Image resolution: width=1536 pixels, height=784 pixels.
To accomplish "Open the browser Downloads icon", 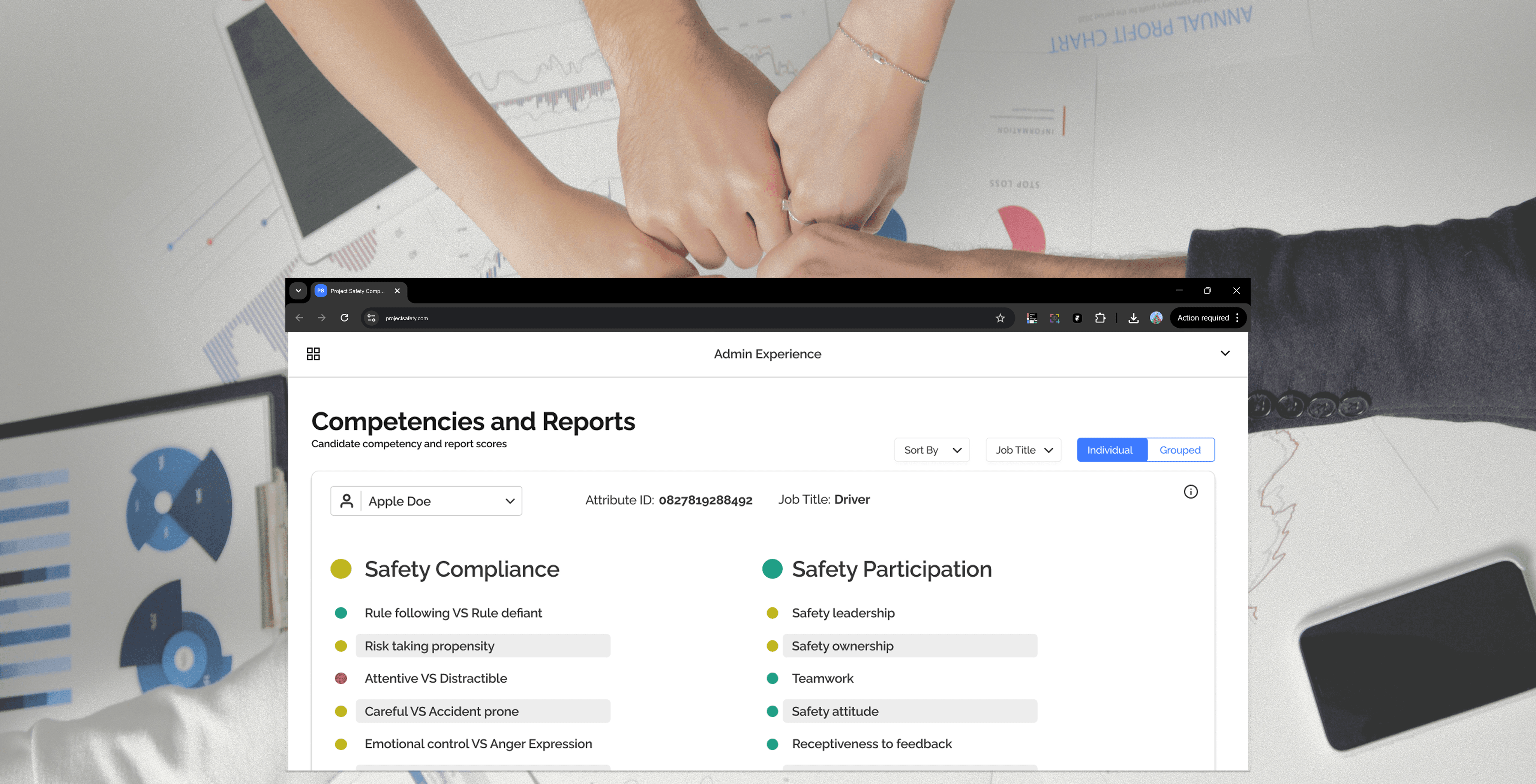I will coord(1133,318).
